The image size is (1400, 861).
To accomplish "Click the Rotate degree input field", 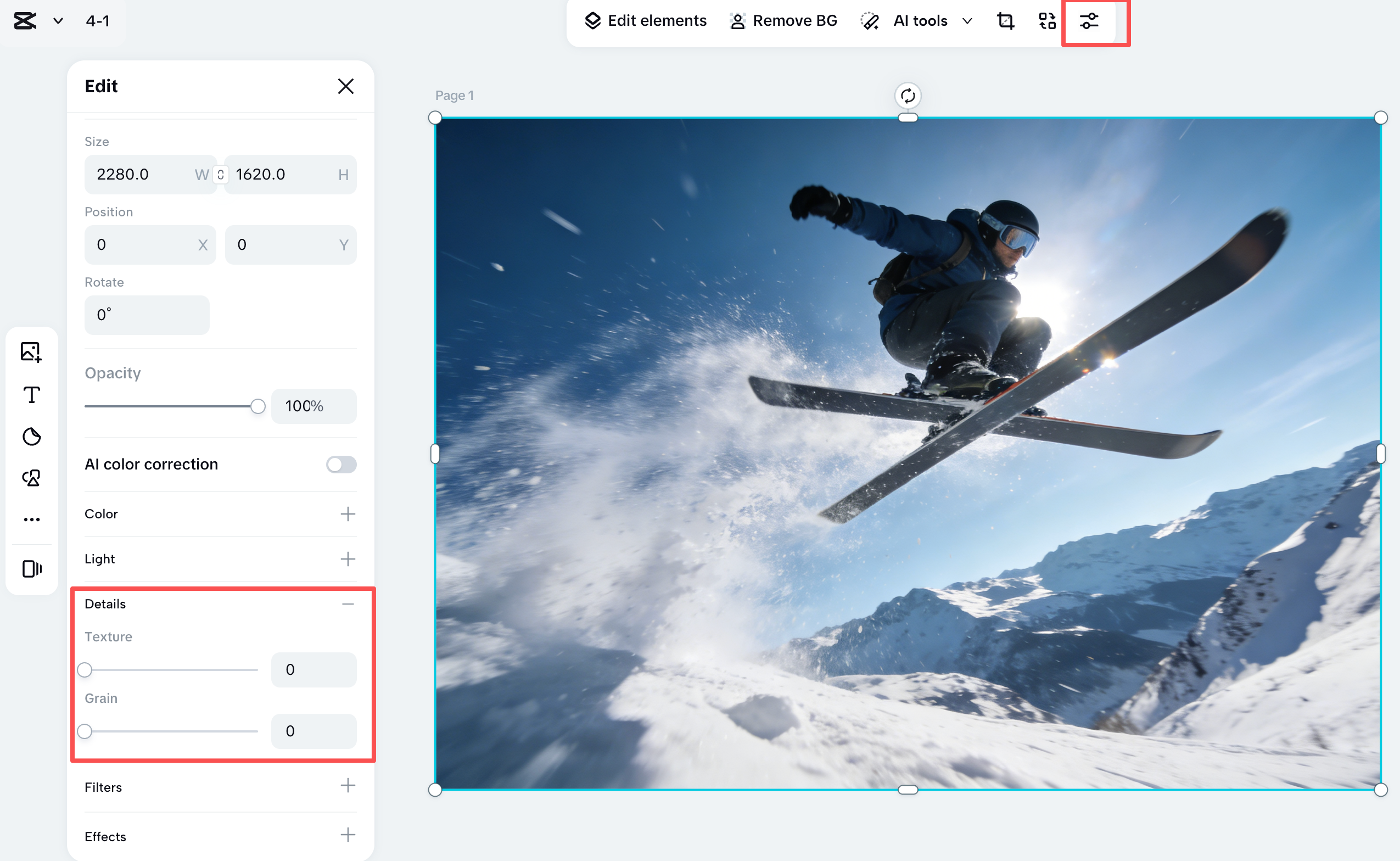I will pyautogui.click(x=147, y=315).
